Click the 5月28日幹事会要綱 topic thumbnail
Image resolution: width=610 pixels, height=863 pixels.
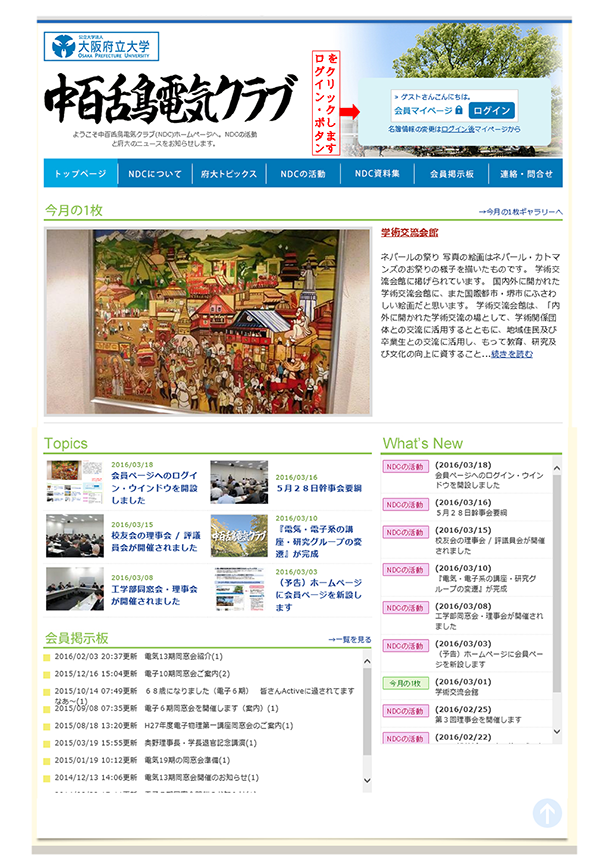239,481
